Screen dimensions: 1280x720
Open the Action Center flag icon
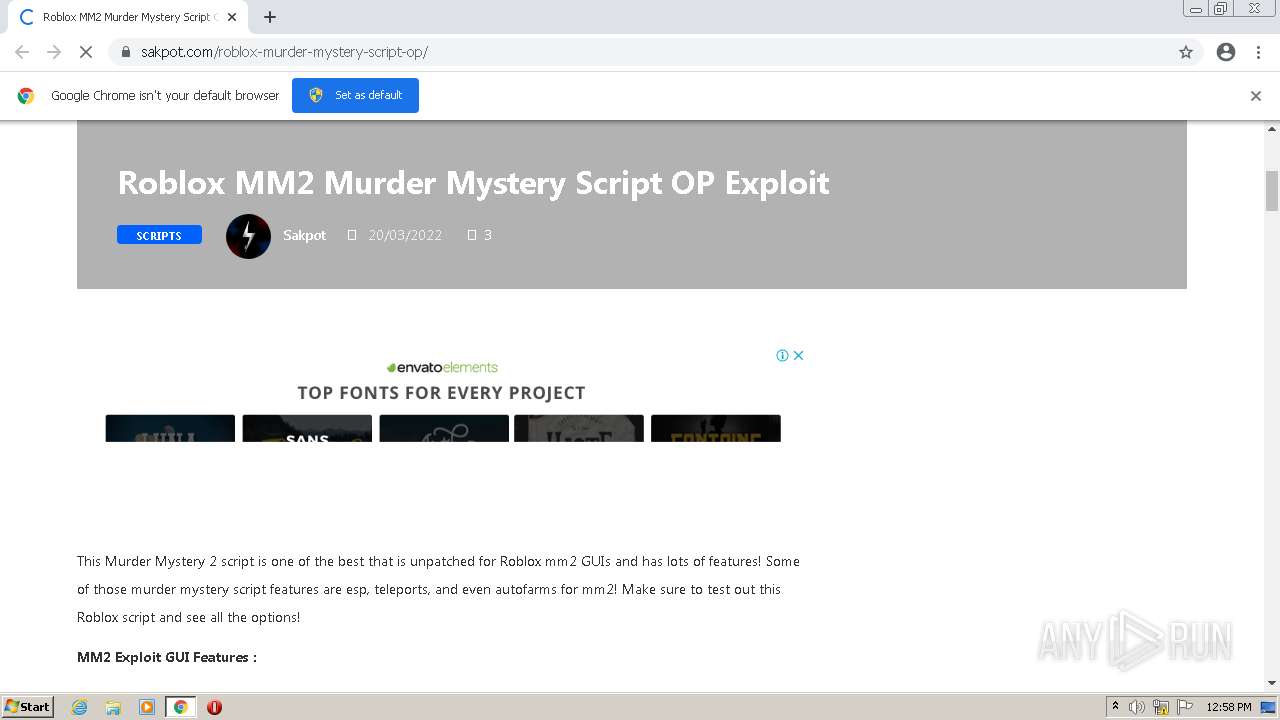pos(1185,707)
